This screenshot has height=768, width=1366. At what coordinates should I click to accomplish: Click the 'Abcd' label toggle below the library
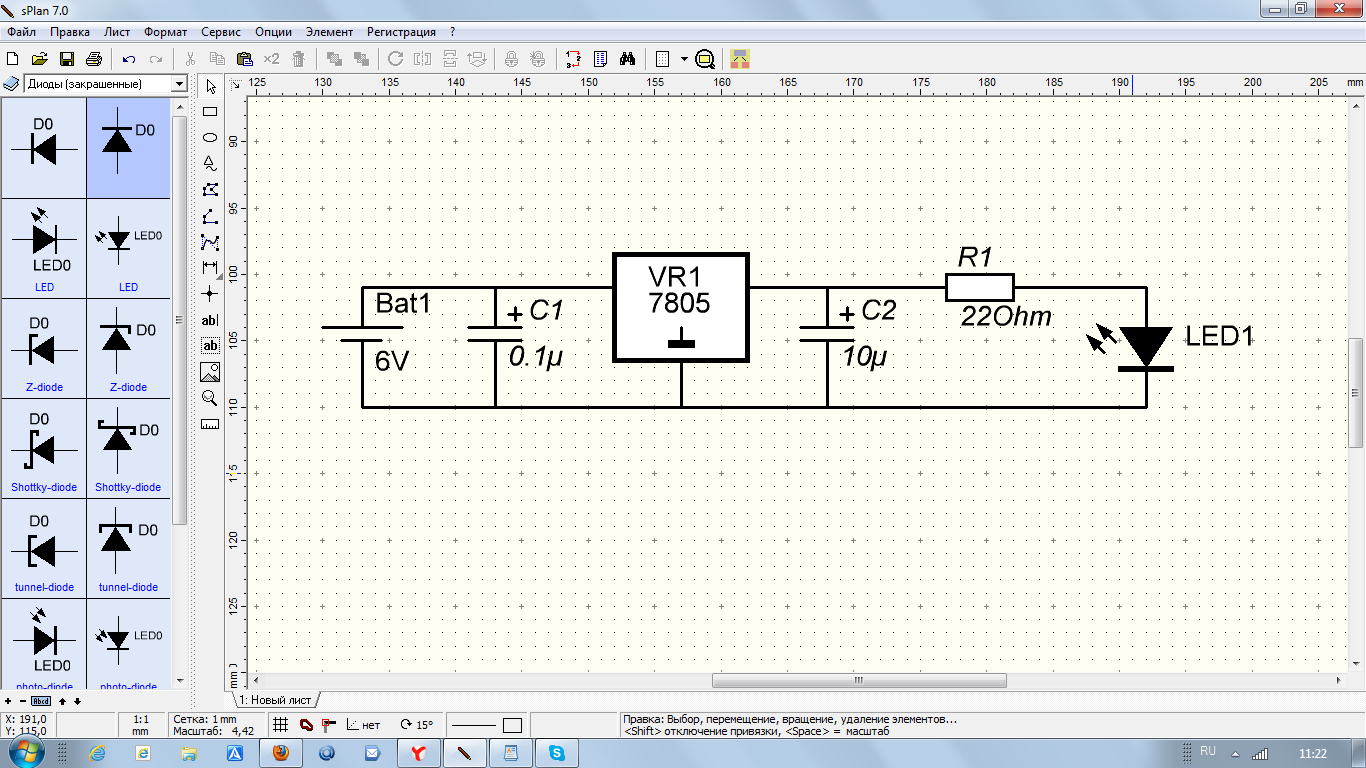click(41, 701)
